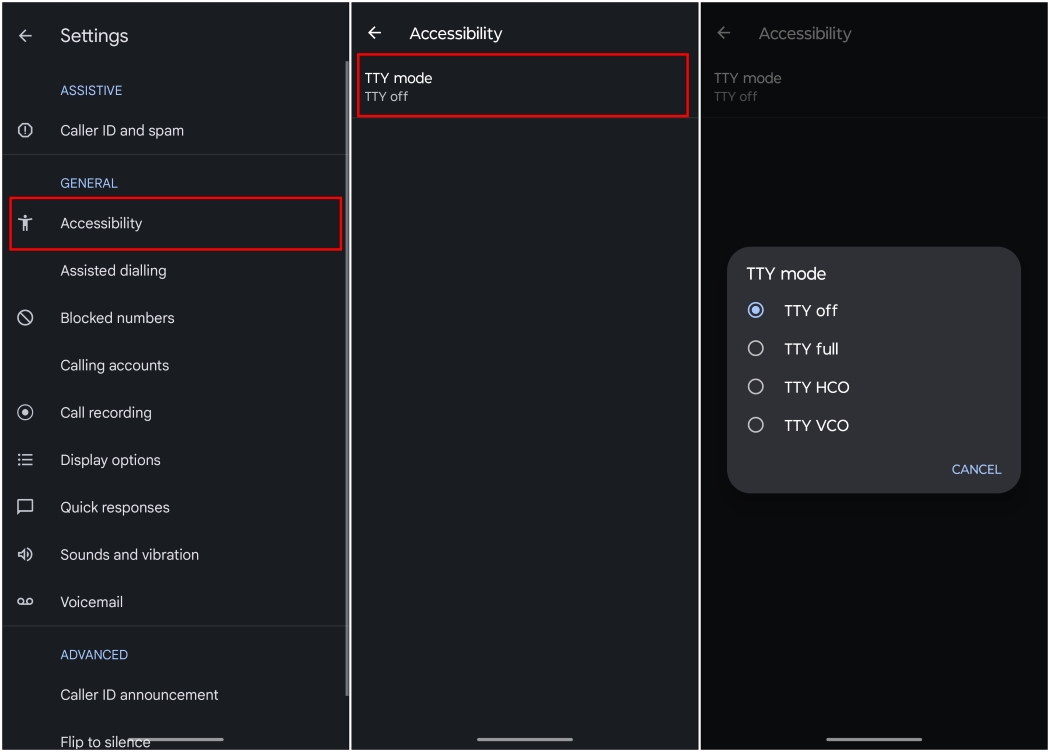Viewport: 1050px width, 752px height.
Task: Click the Caller ID and spam info icon
Action: [x=25, y=130]
